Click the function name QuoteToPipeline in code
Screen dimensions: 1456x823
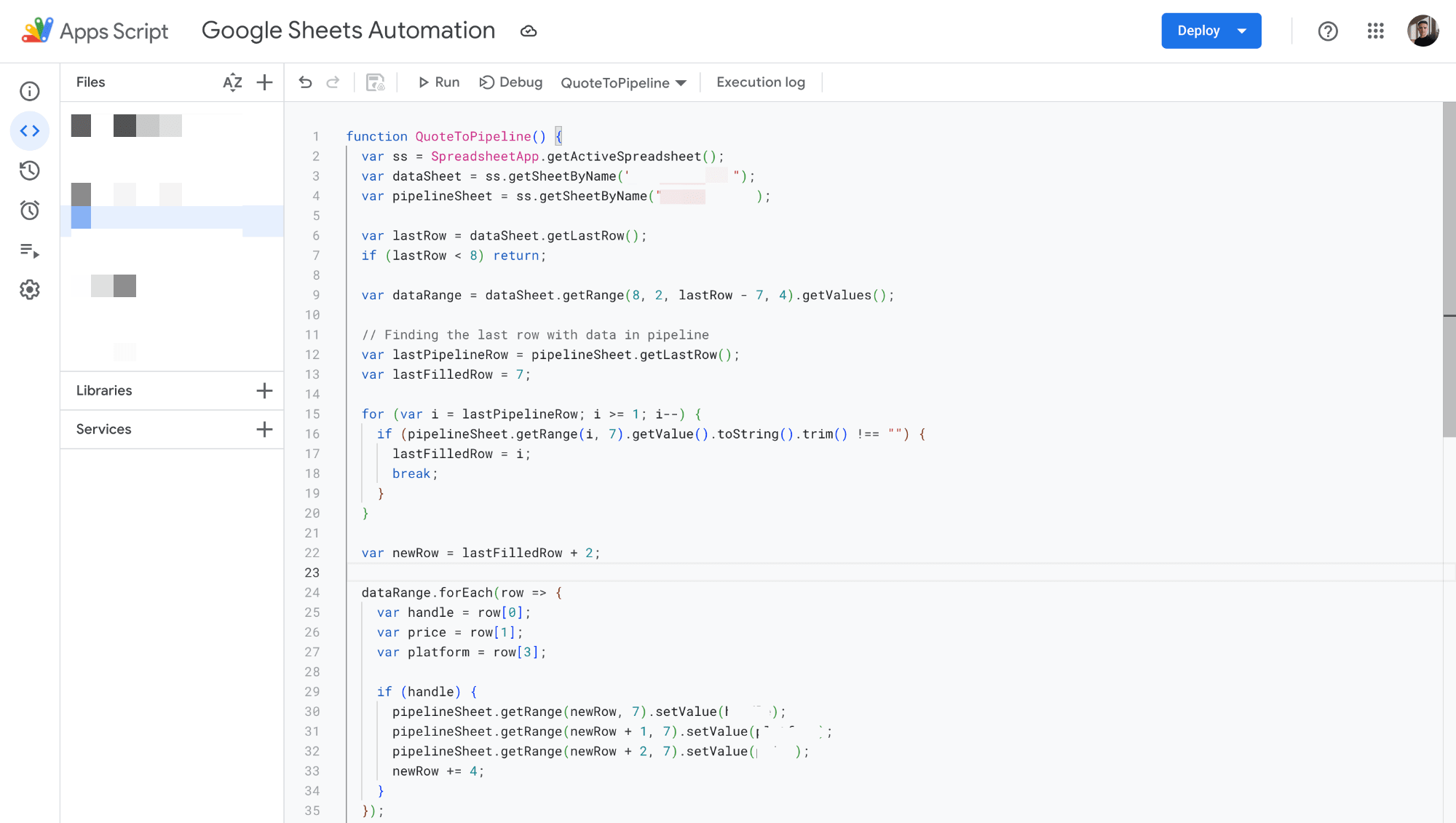pyautogui.click(x=473, y=136)
